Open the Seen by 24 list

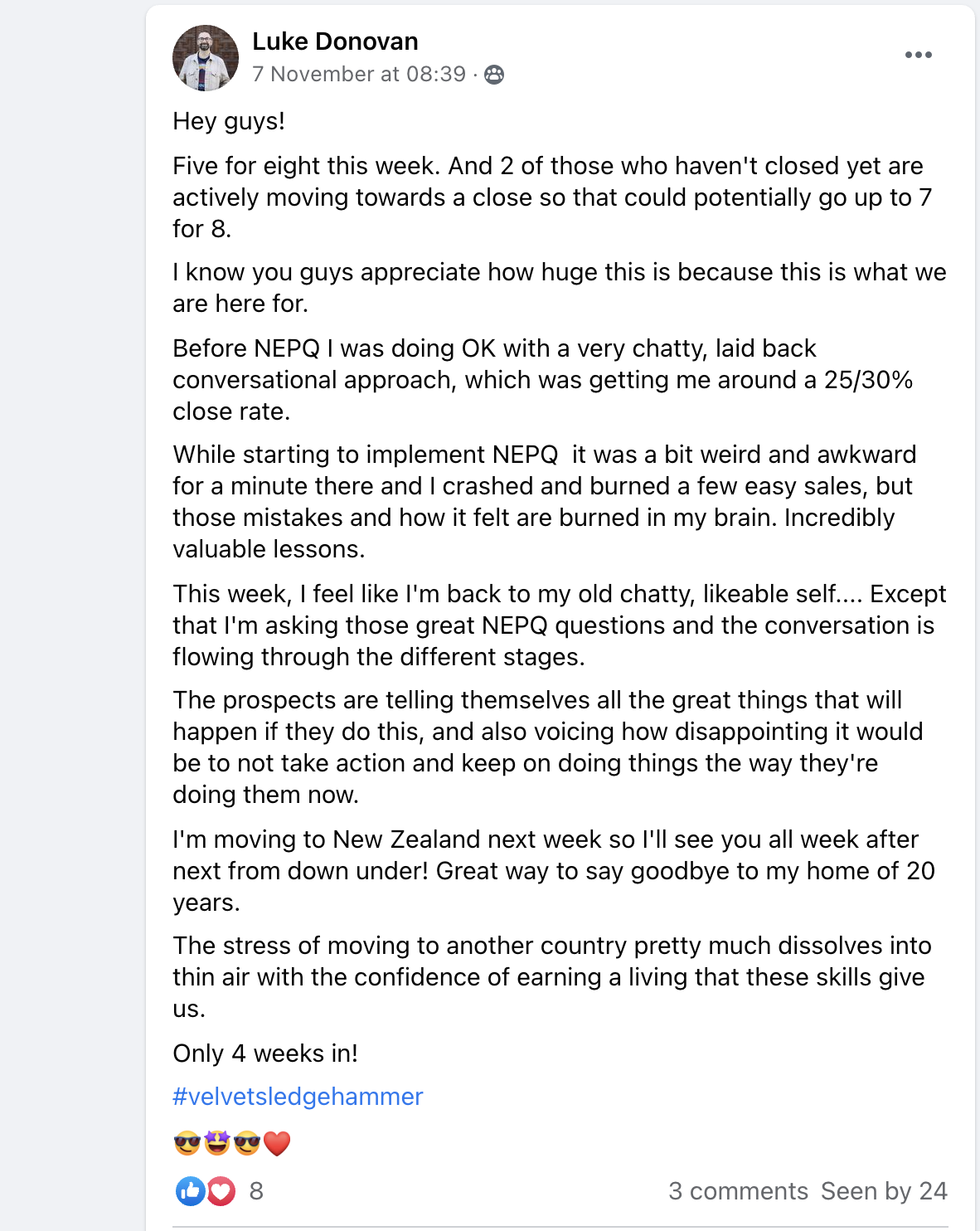[x=884, y=1191]
